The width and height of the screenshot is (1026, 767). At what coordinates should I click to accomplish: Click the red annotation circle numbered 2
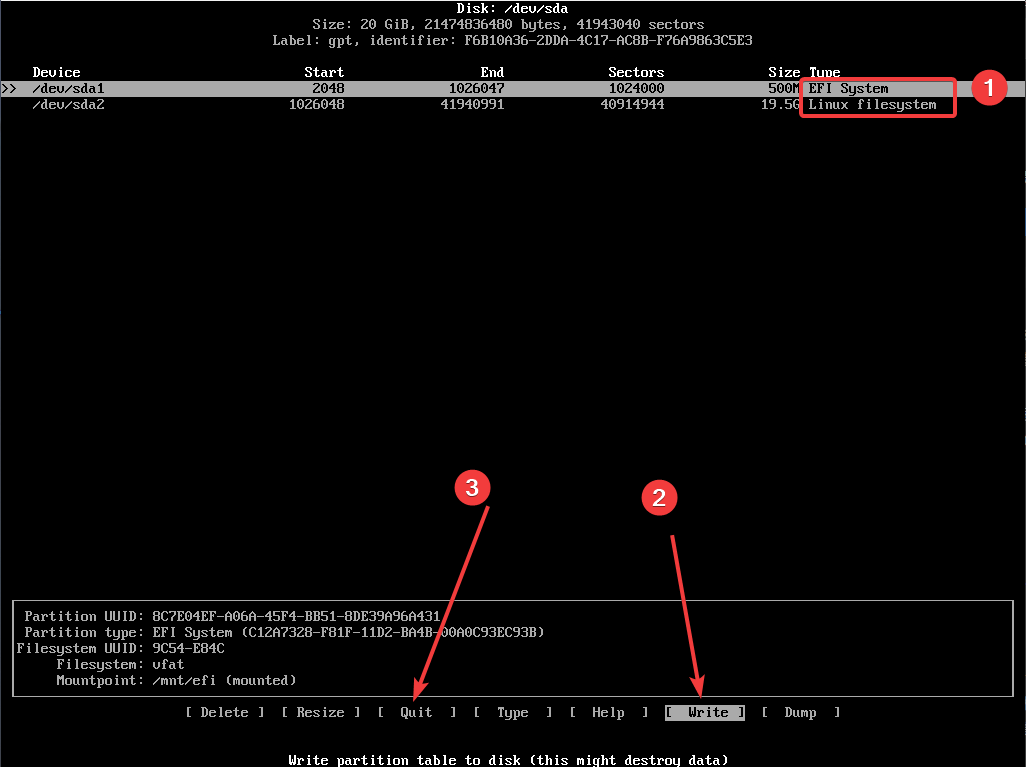659,499
